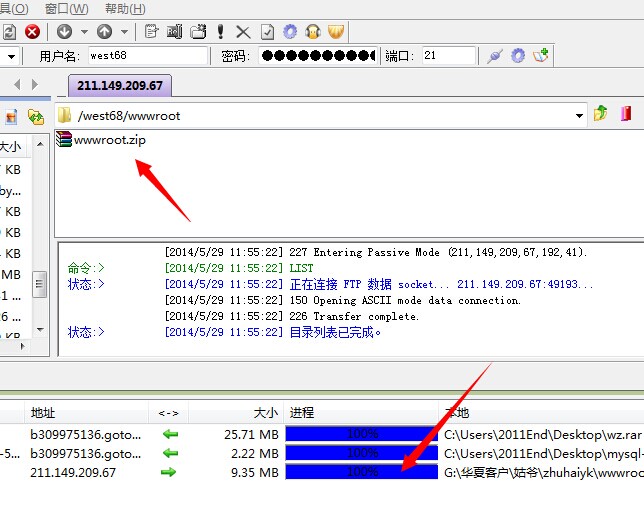Click the port field showing 21
Viewport: 644px width, 531px height.
449,55
